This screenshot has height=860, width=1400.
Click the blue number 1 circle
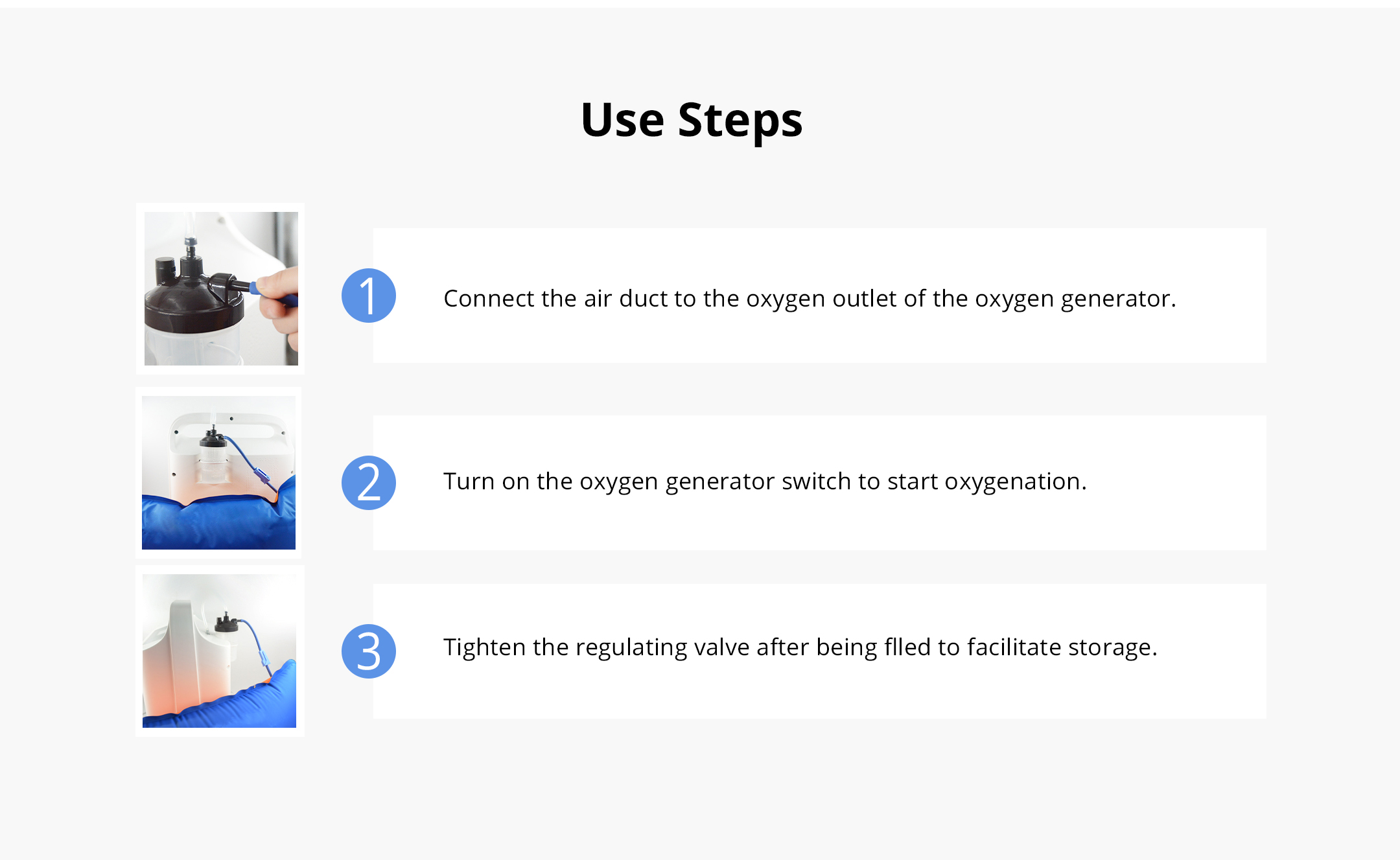tap(368, 296)
